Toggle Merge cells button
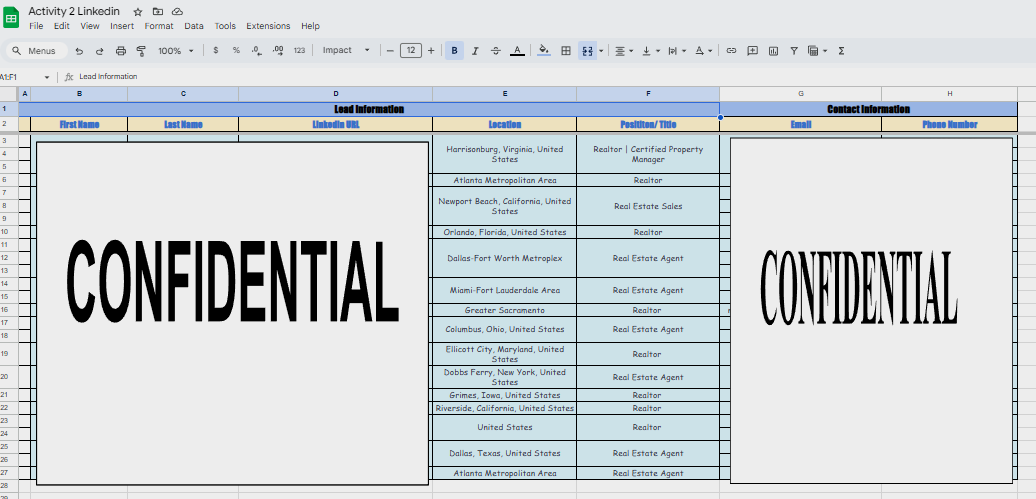Viewport: 1036px width, 499px height. coord(586,51)
